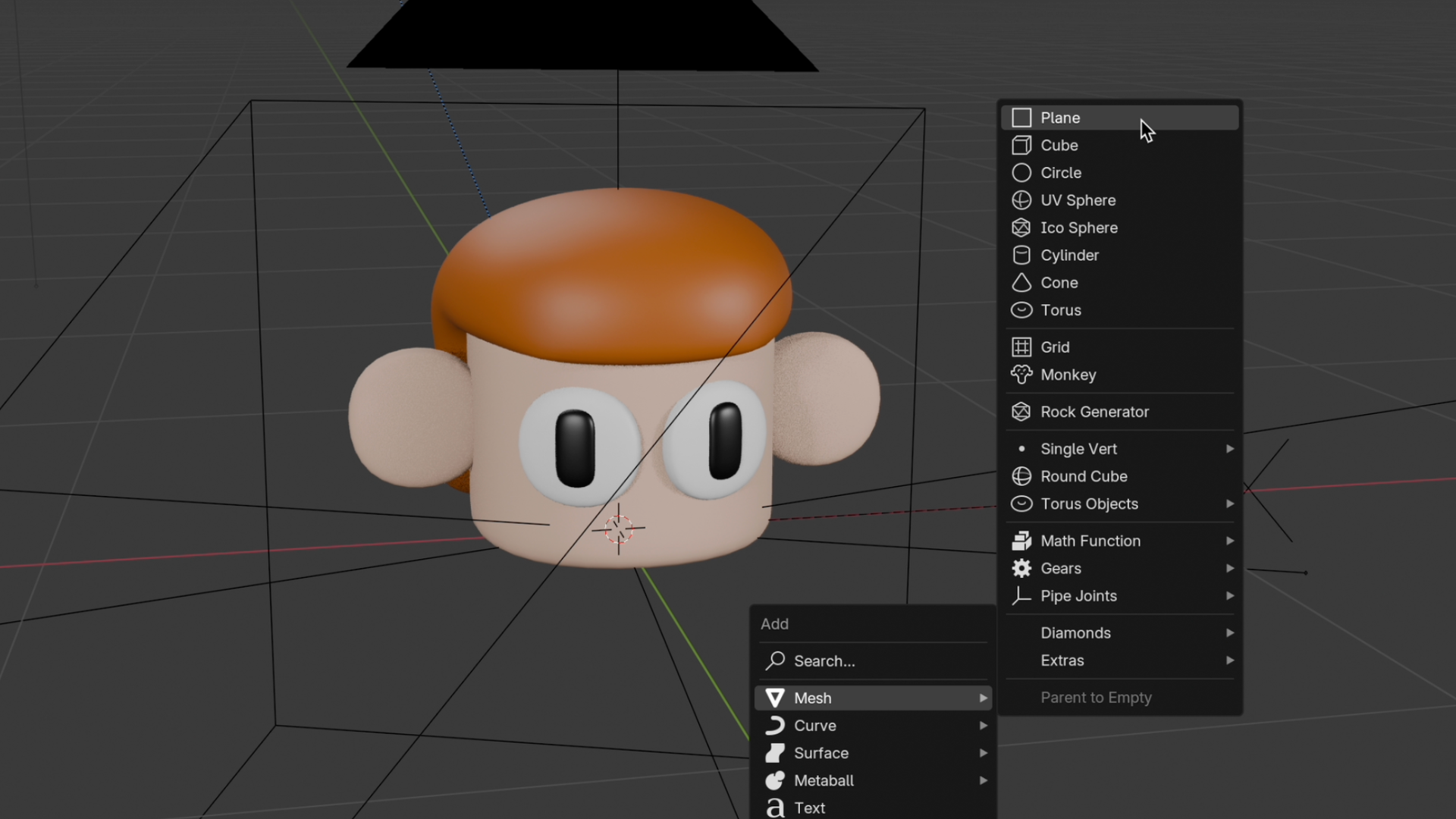
Task: Click the Search field in Add menu
Action: [874, 661]
